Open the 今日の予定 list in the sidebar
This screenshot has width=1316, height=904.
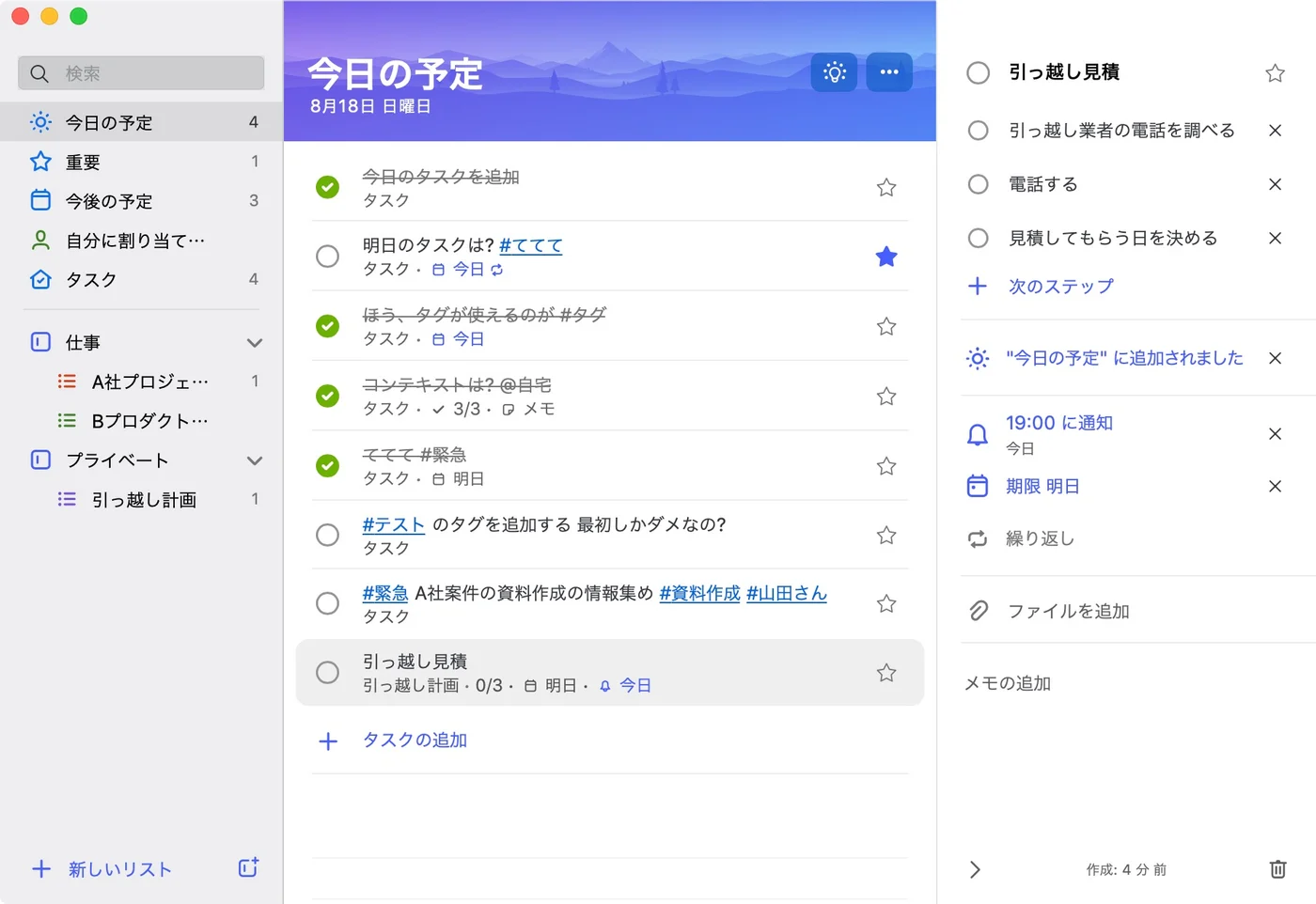(141, 122)
